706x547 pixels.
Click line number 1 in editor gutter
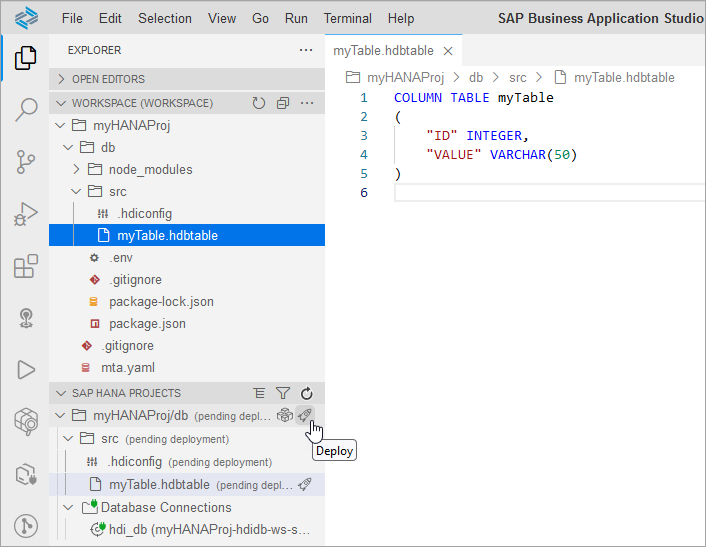click(364, 98)
